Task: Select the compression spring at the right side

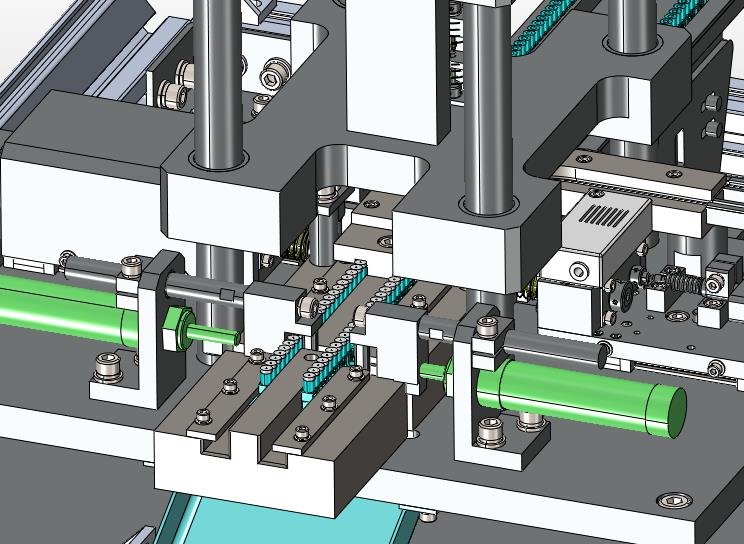Action: (683, 282)
